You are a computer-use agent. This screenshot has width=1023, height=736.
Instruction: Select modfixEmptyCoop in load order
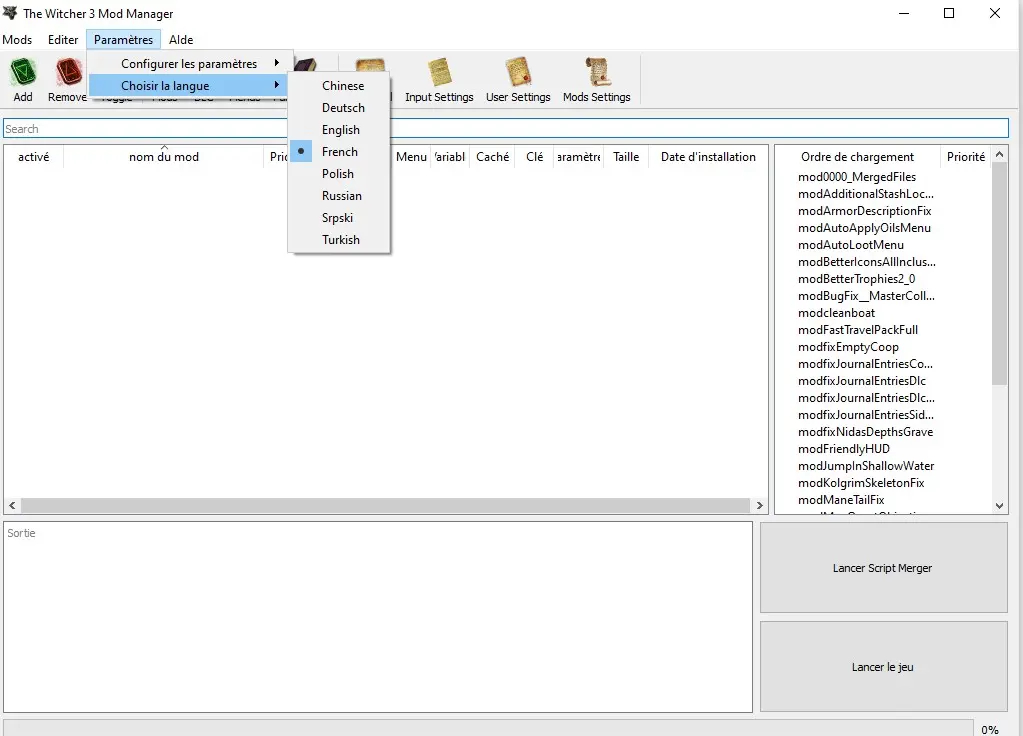(x=848, y=346)
